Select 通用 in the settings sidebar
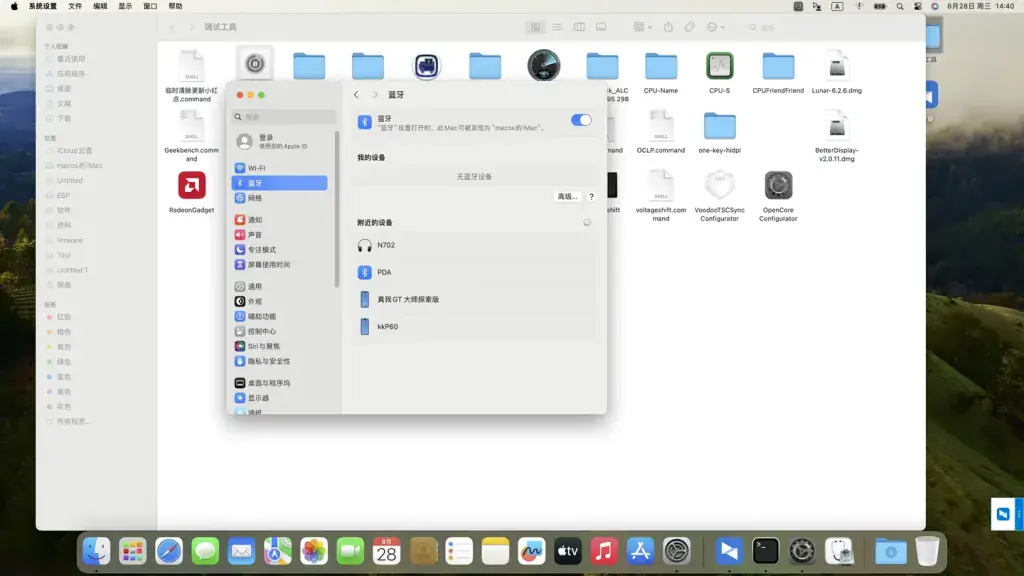 (280, 287)
